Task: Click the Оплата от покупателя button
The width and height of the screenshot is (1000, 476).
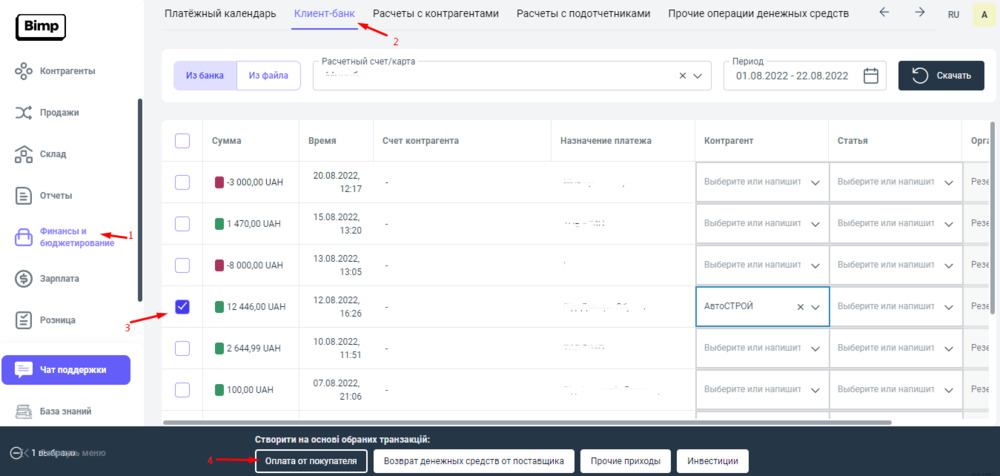Action: pyautogui.click(x=311, y=461)
